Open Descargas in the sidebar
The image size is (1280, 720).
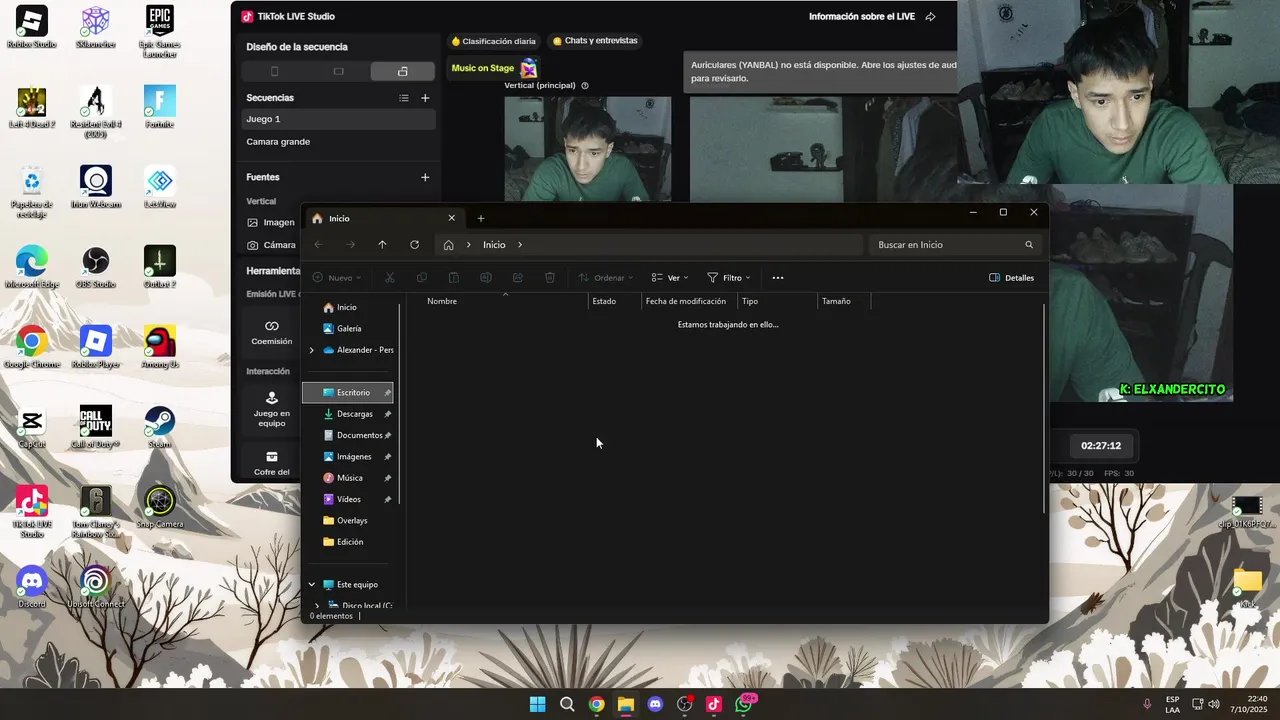click(348, 414)
